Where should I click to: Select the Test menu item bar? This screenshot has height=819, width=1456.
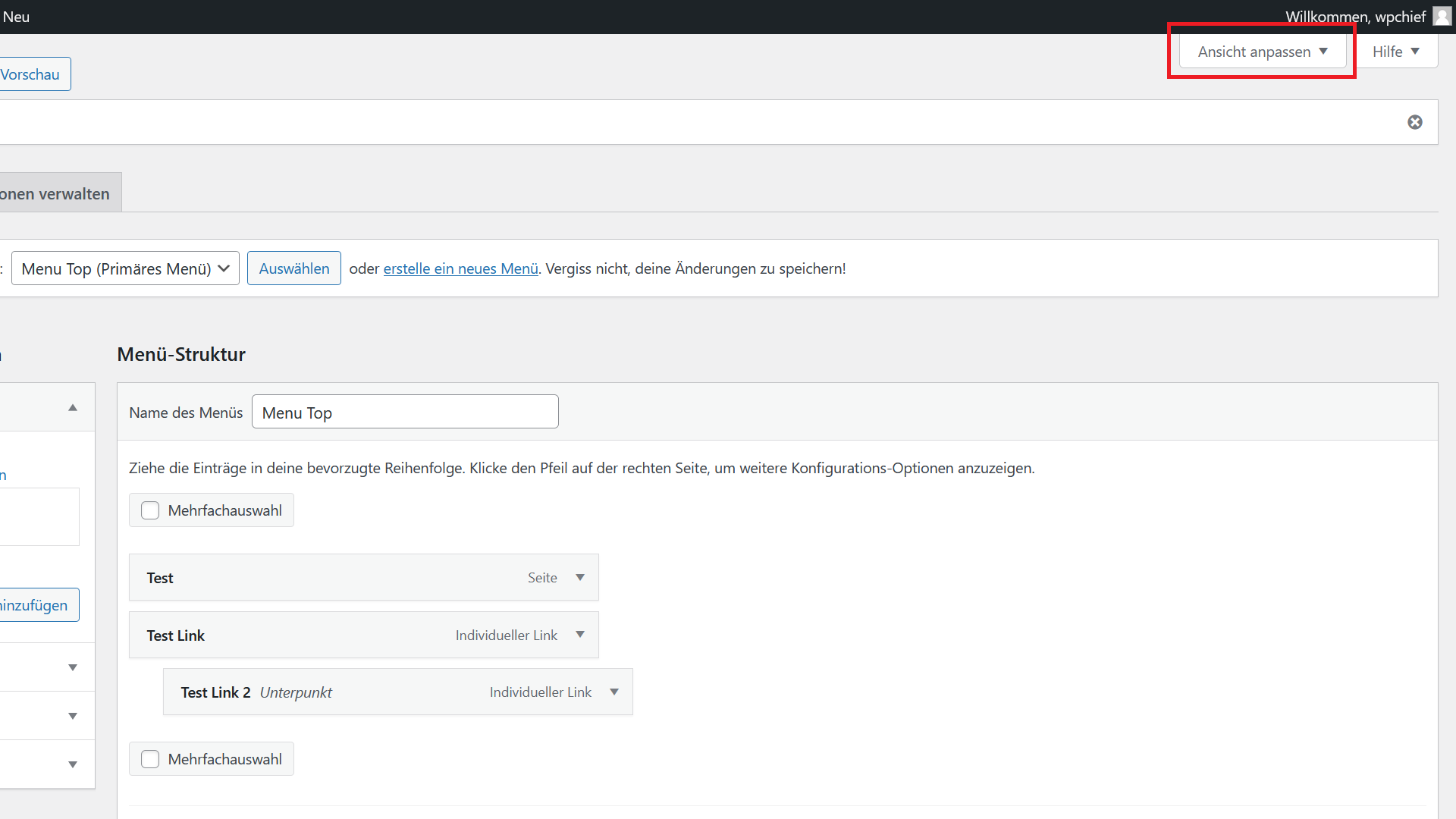pyautogui.click(x=364, y=578)
